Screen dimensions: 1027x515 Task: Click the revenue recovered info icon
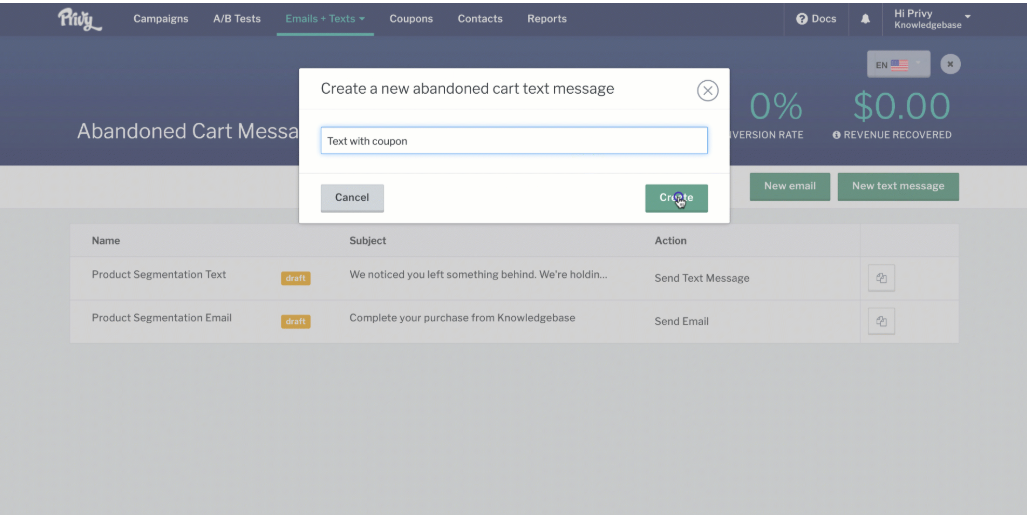coord(836,135)
